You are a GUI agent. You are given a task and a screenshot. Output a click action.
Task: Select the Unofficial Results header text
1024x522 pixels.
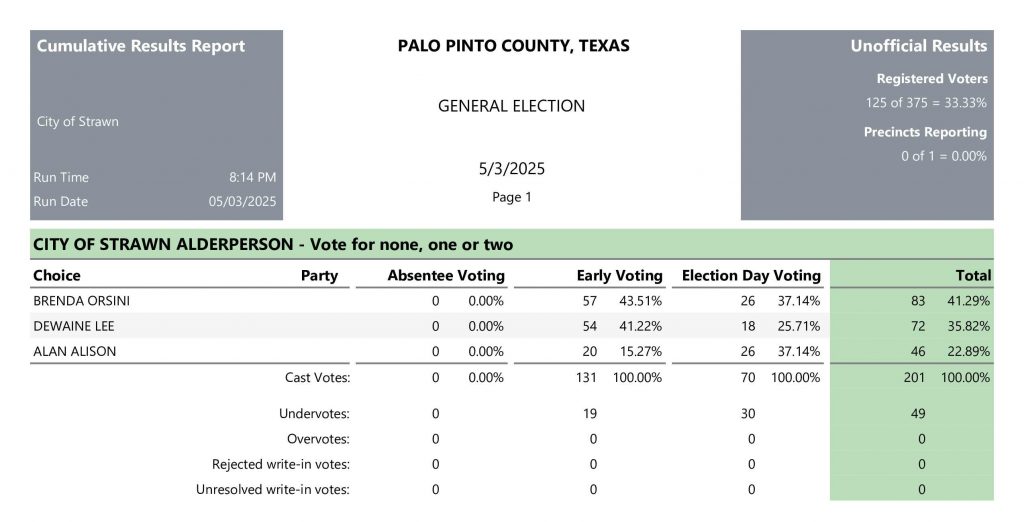click(x=918, y=46)
